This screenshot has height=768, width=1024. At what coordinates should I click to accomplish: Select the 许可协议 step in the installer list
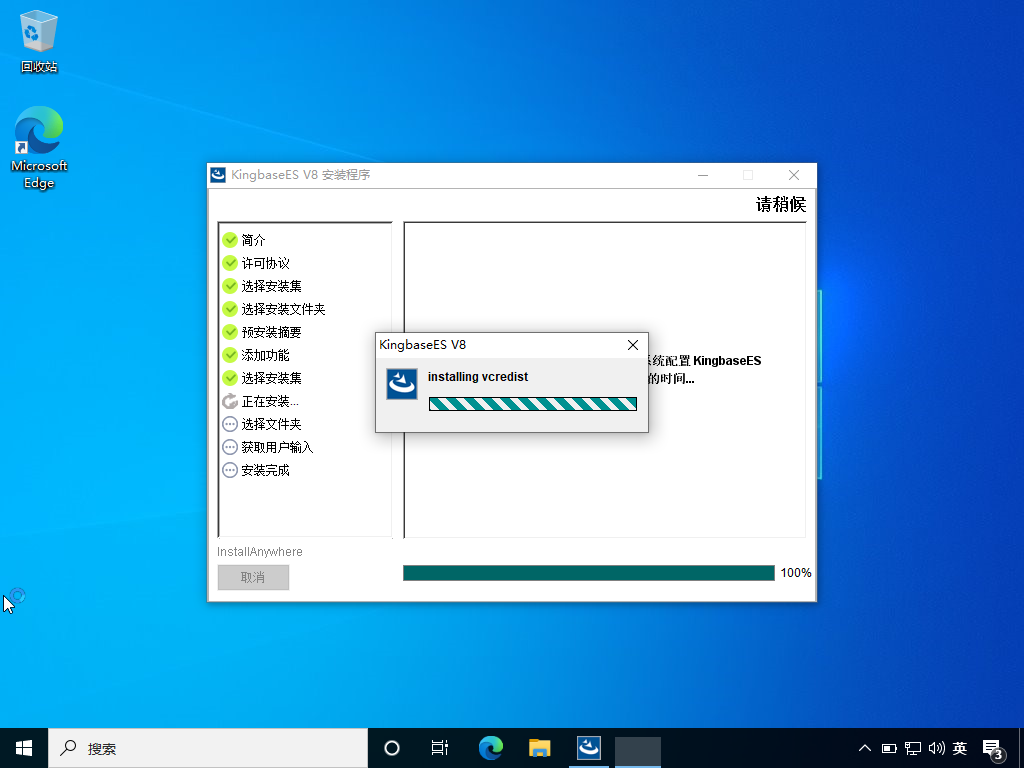265,263
